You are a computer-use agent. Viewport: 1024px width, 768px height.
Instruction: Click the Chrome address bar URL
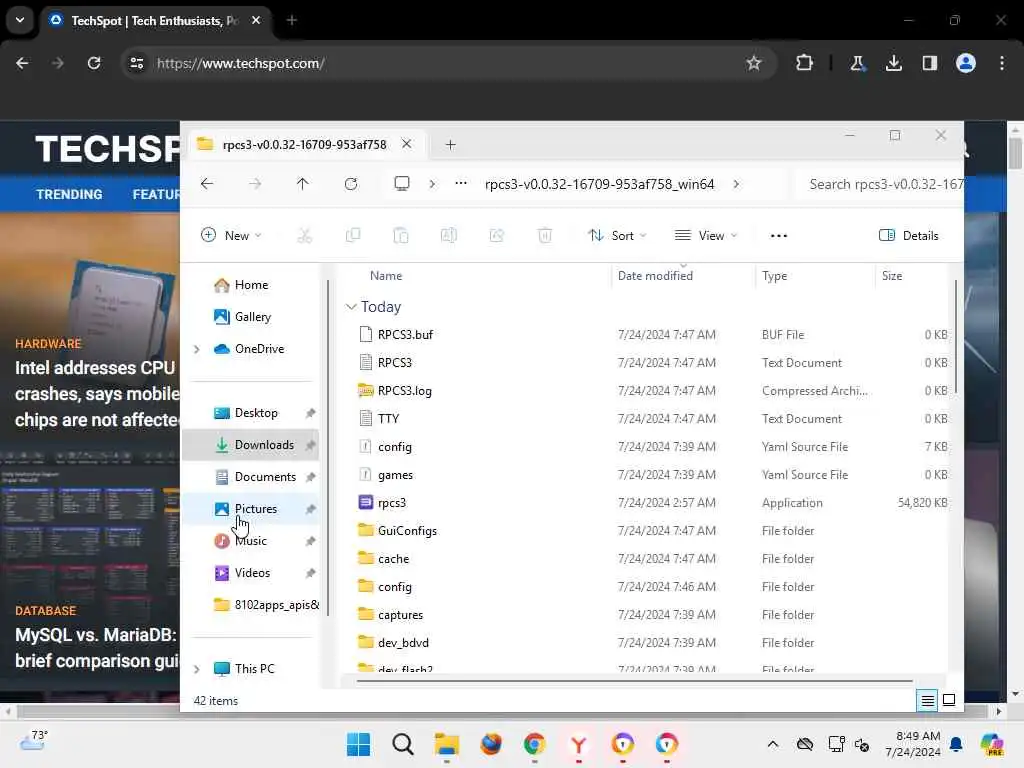240,63
